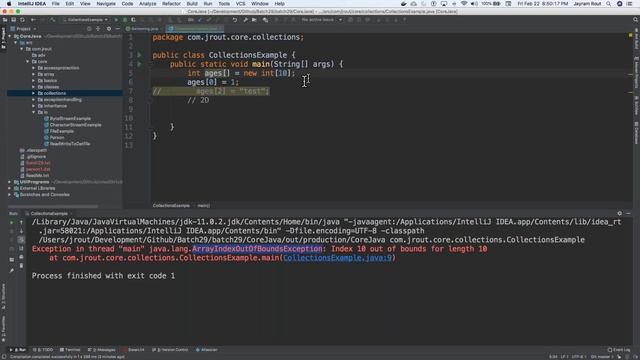Open the Build menu
This screenshot has width=640, height=360.
192,4
